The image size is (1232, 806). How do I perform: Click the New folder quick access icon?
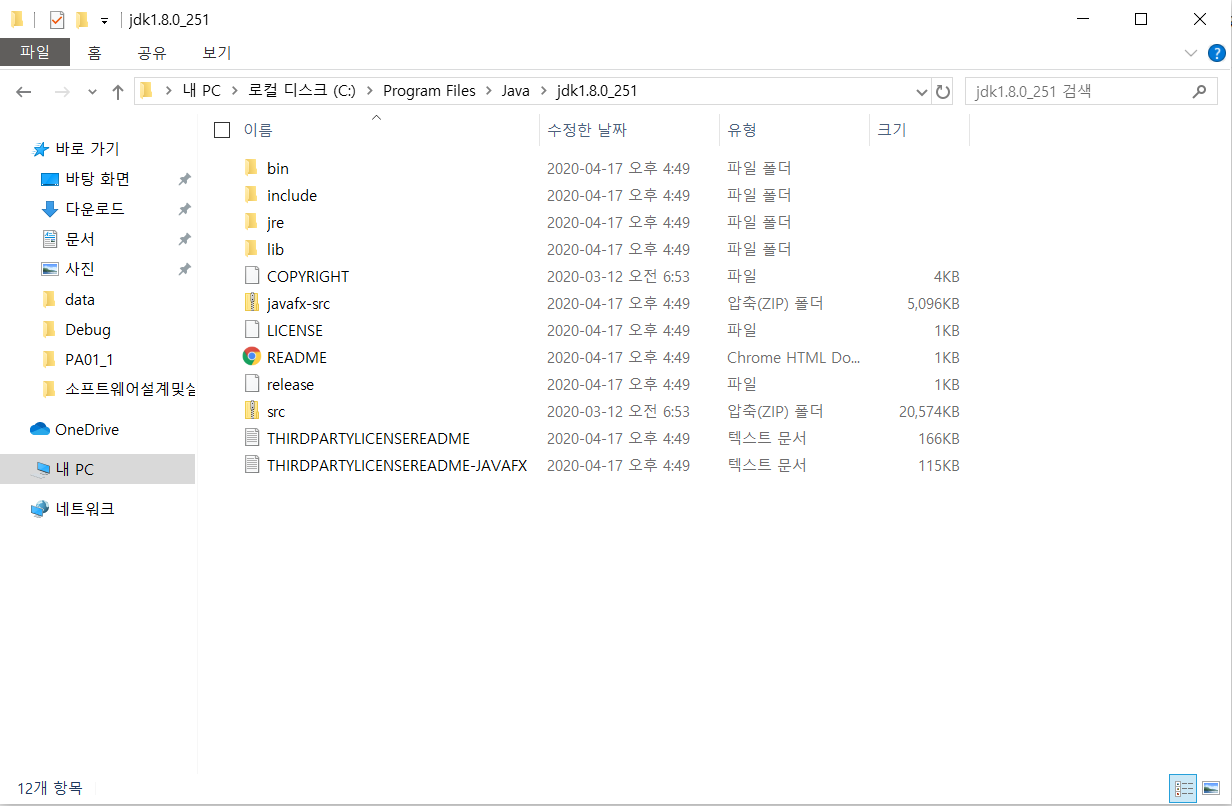(82, 19)
